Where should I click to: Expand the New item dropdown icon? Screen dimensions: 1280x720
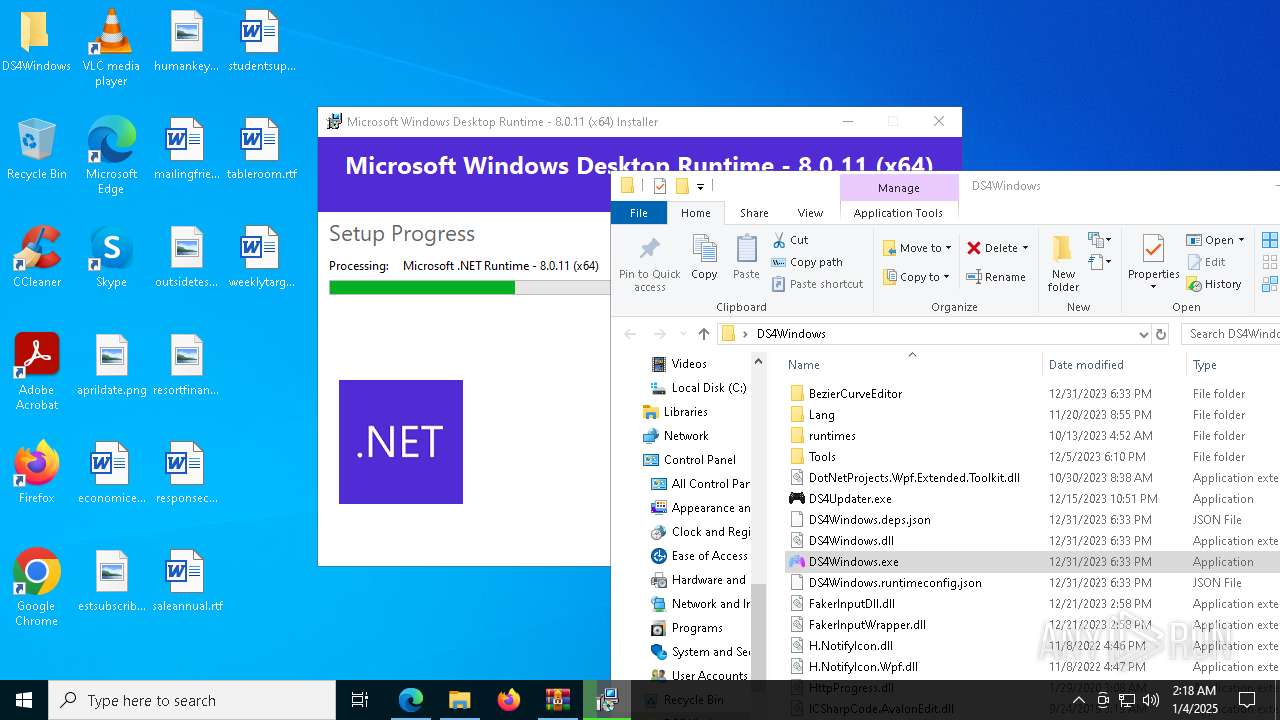point(1099,241)
